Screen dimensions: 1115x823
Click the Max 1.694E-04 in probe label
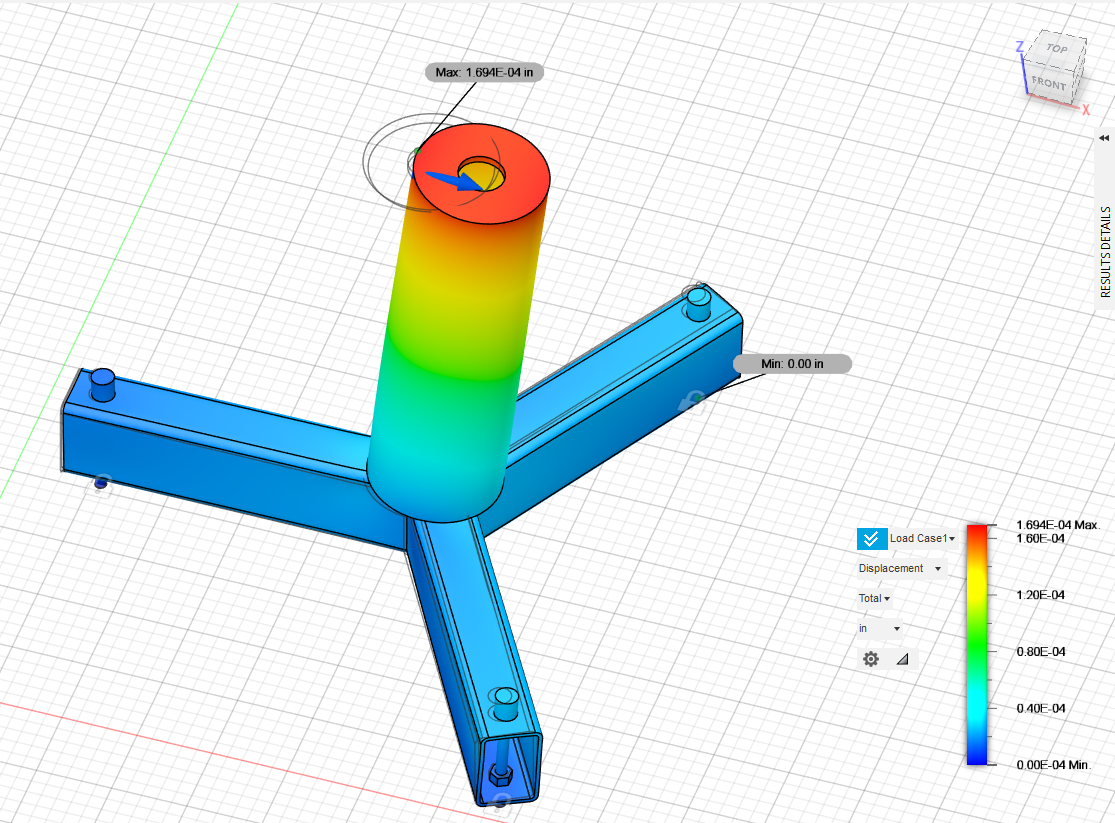(484, 72)
